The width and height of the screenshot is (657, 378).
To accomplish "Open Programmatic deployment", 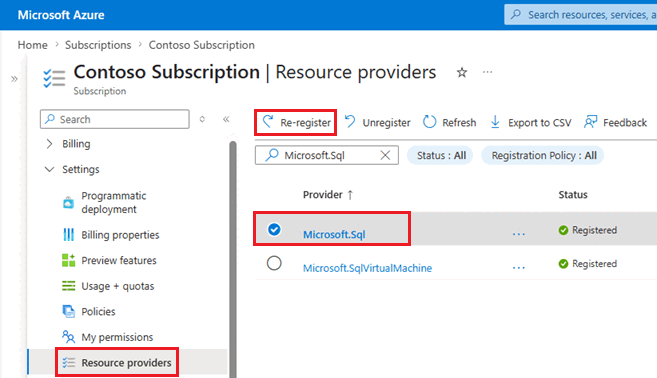I will 114,202.
